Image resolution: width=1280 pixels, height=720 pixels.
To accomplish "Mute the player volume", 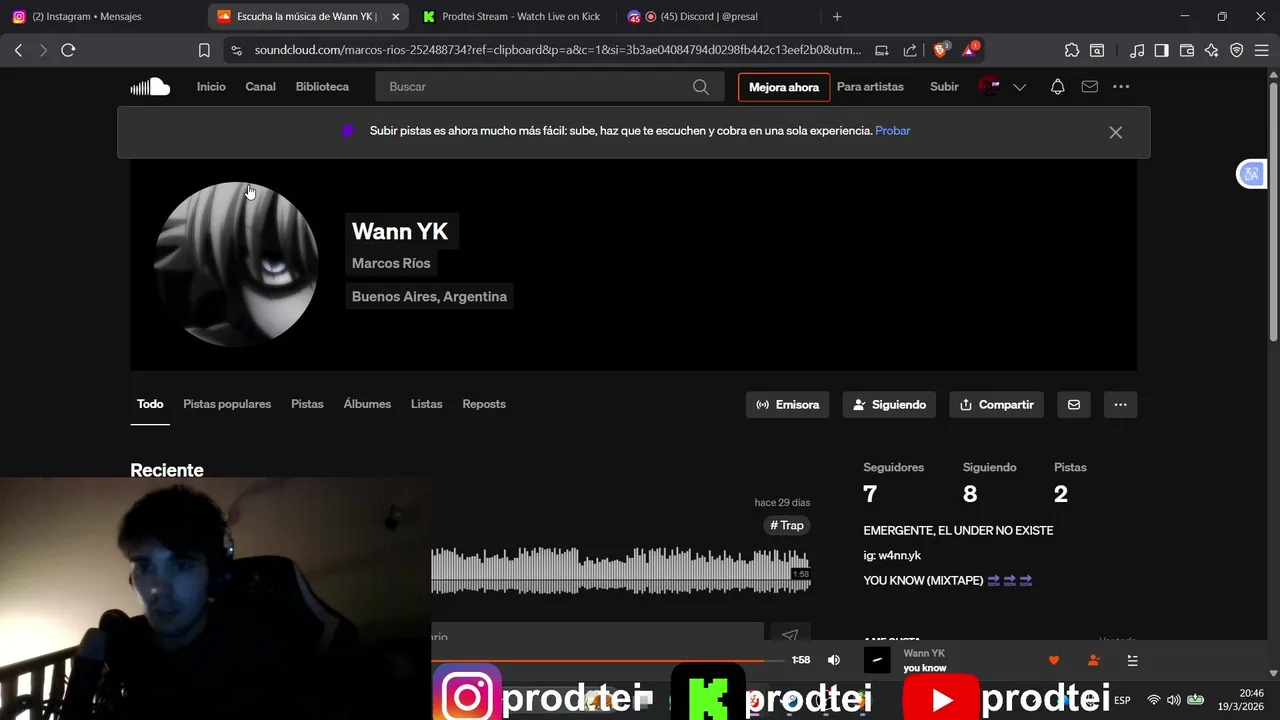I will [x=834, y=660].
